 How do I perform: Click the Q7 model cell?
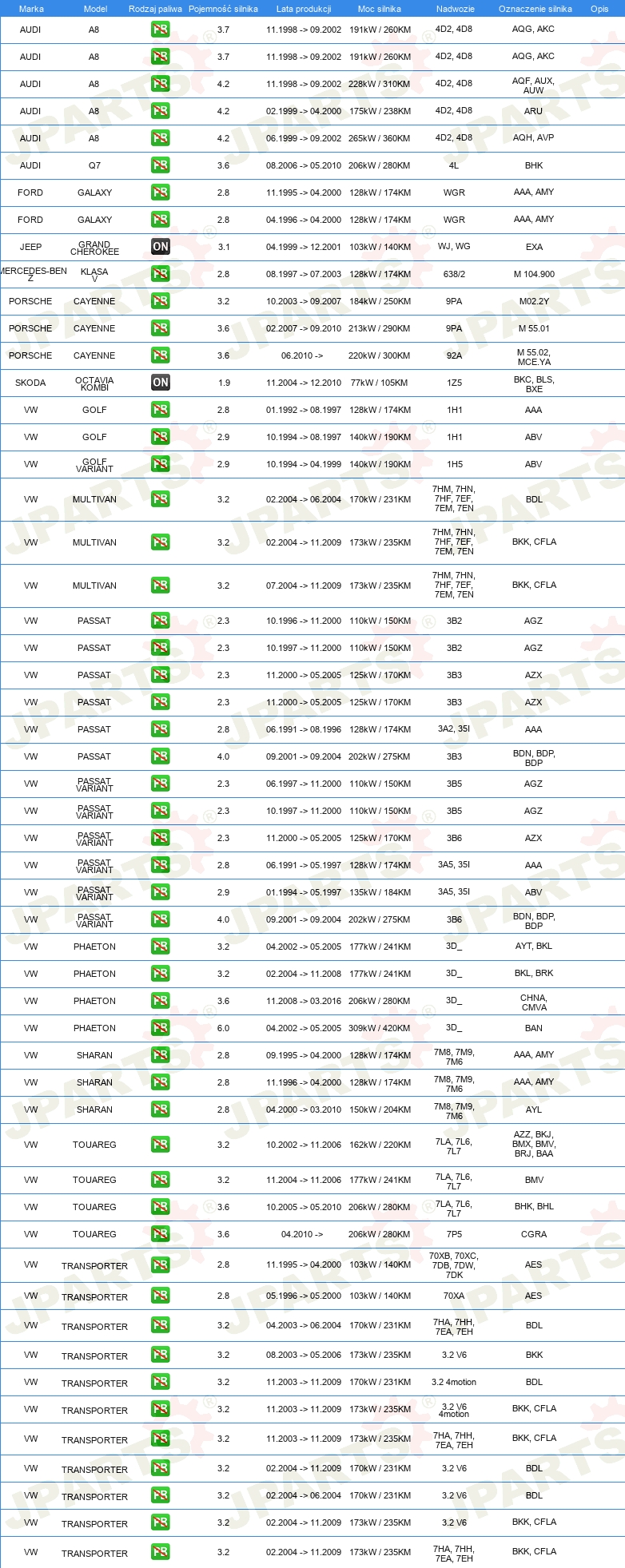94,165
